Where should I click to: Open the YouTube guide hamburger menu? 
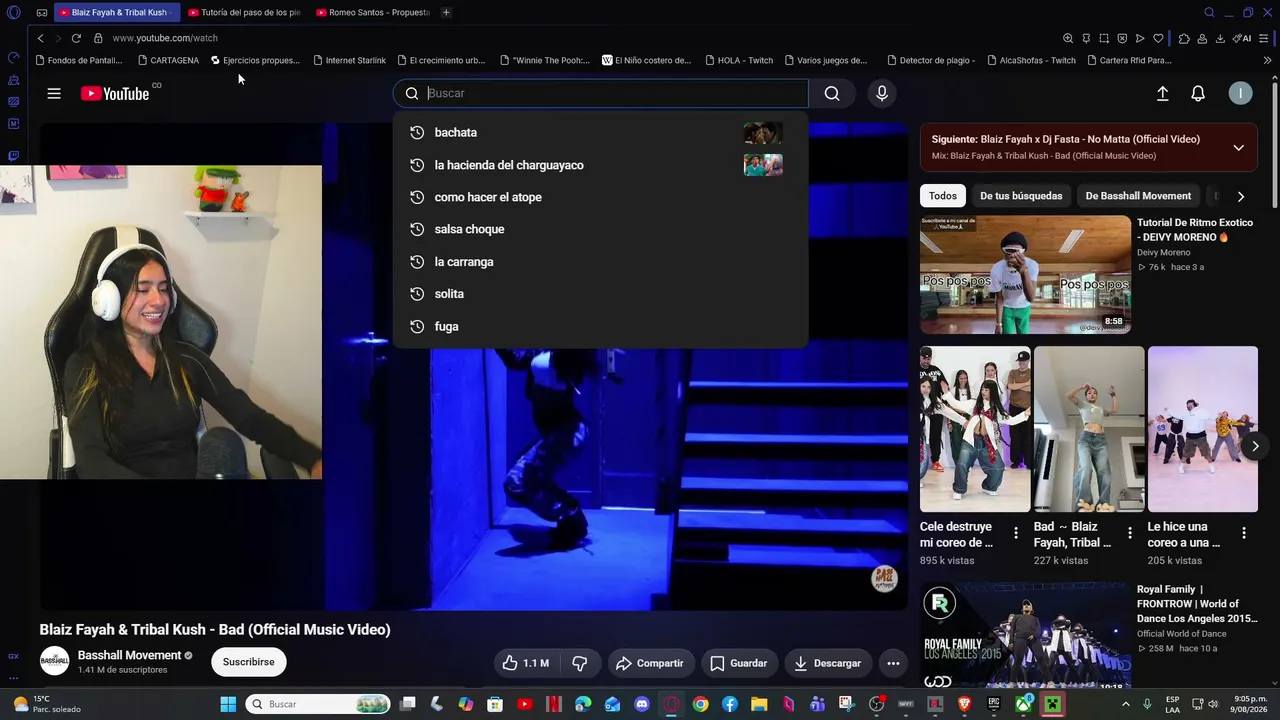point(54,93)
